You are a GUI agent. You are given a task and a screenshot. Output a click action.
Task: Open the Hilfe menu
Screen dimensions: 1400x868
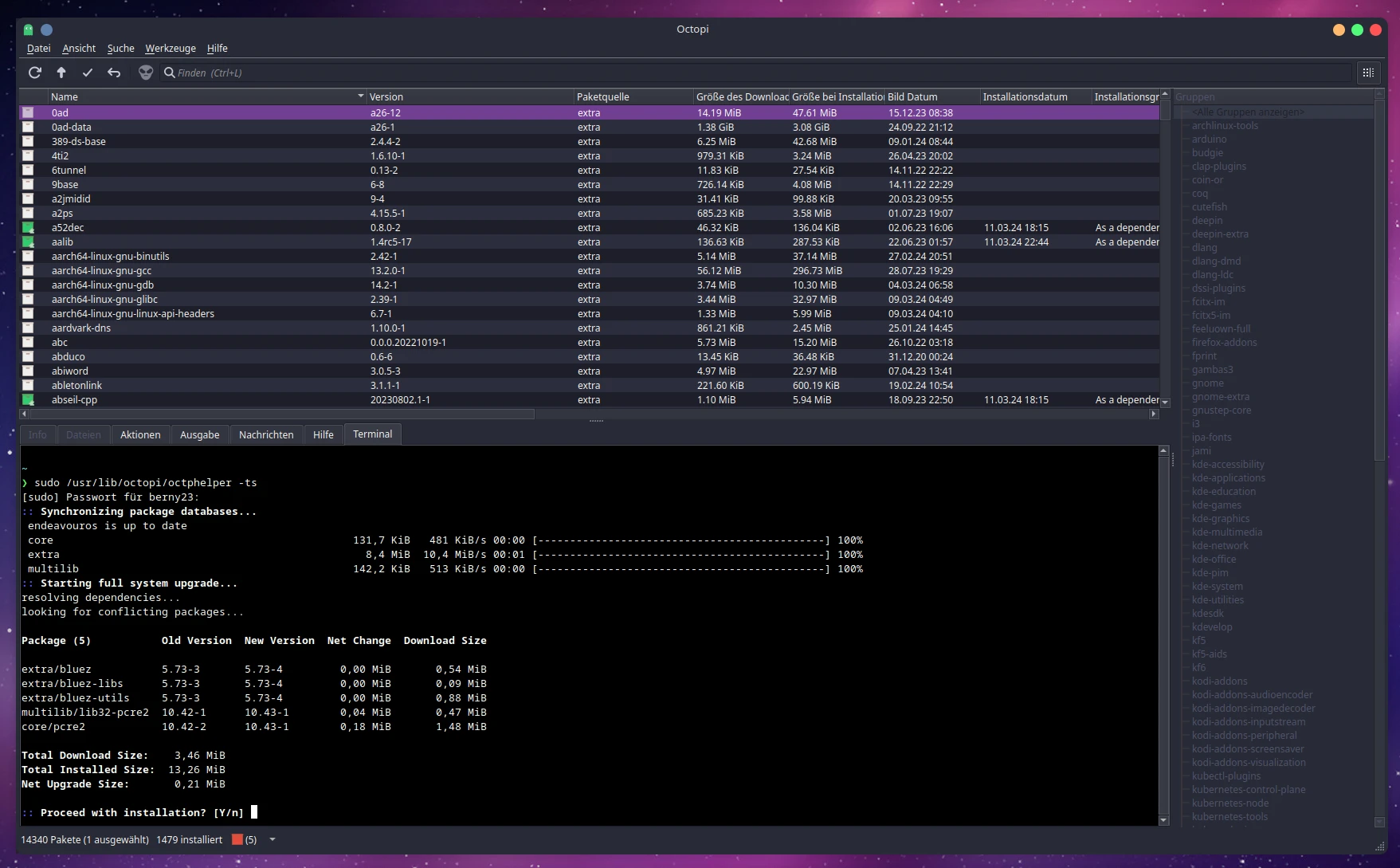(x=218, y=49)
